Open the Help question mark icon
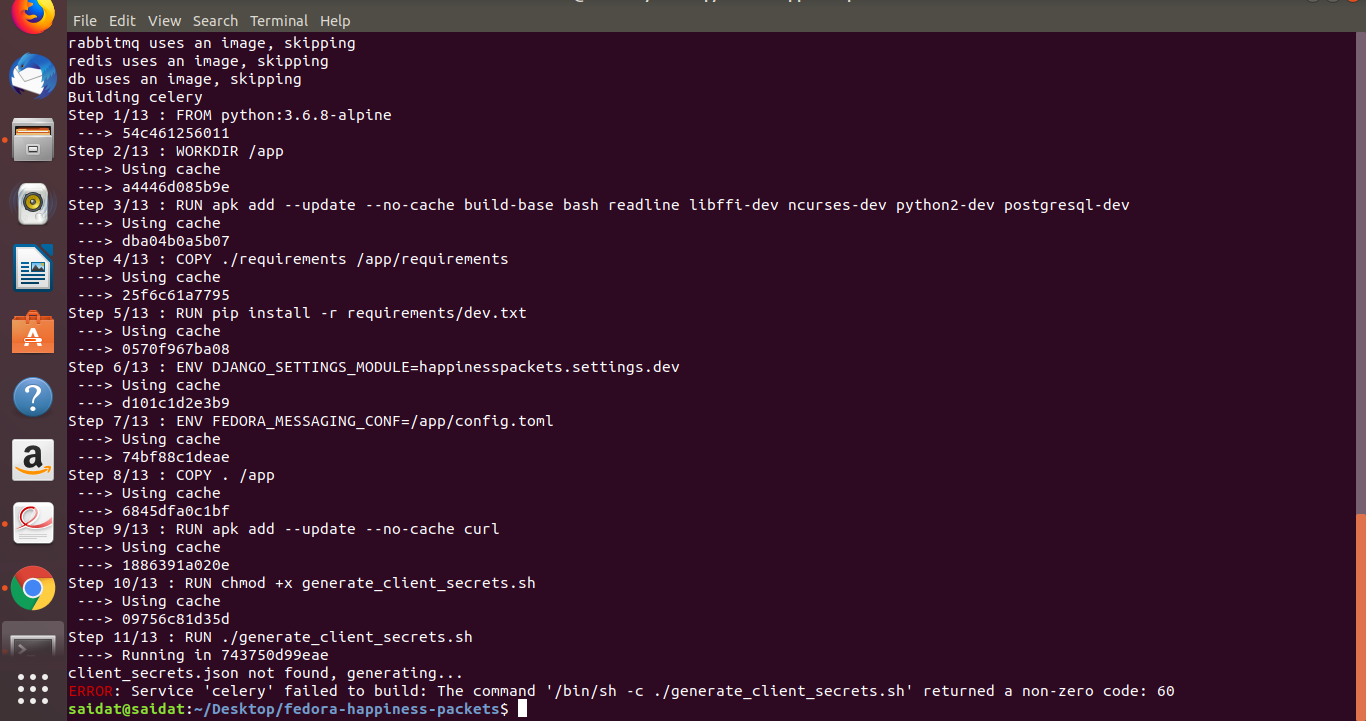The image size is (1366, 721). pyautogui.click(x=33, y=397)
